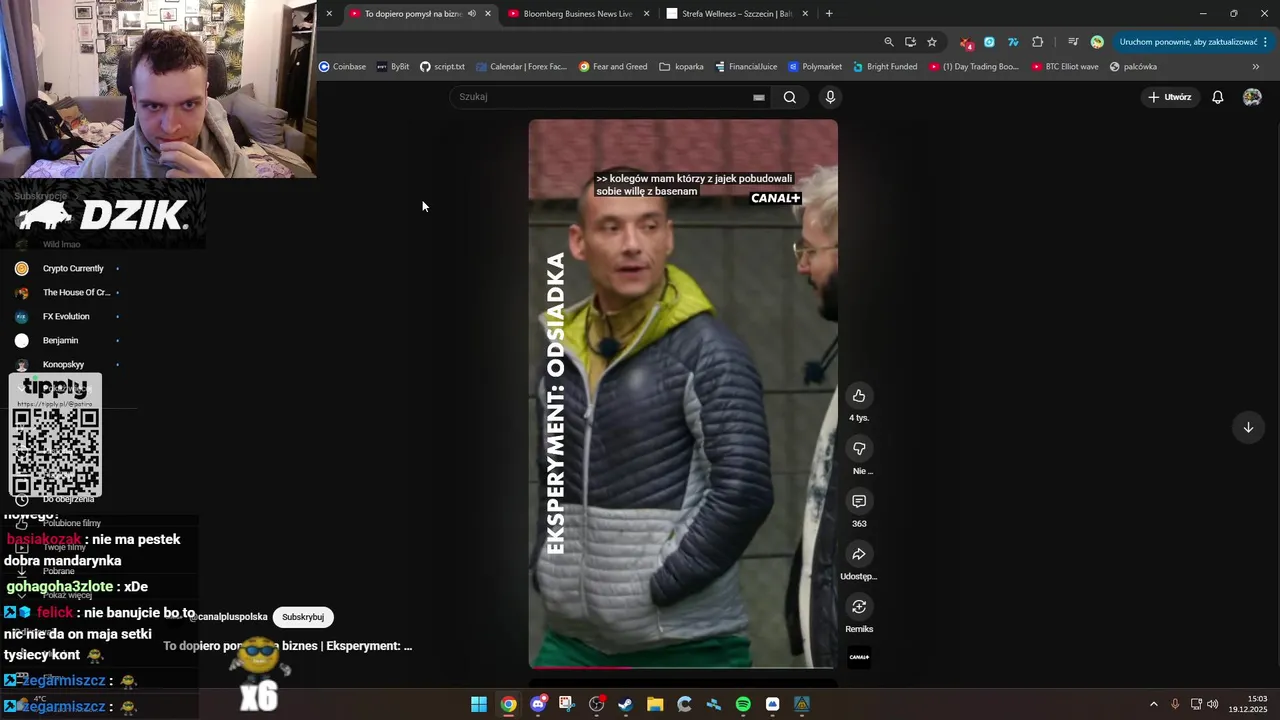Start voice search with microphone icon
This screenshot has height=720, width=1280.
pos(830,97)
